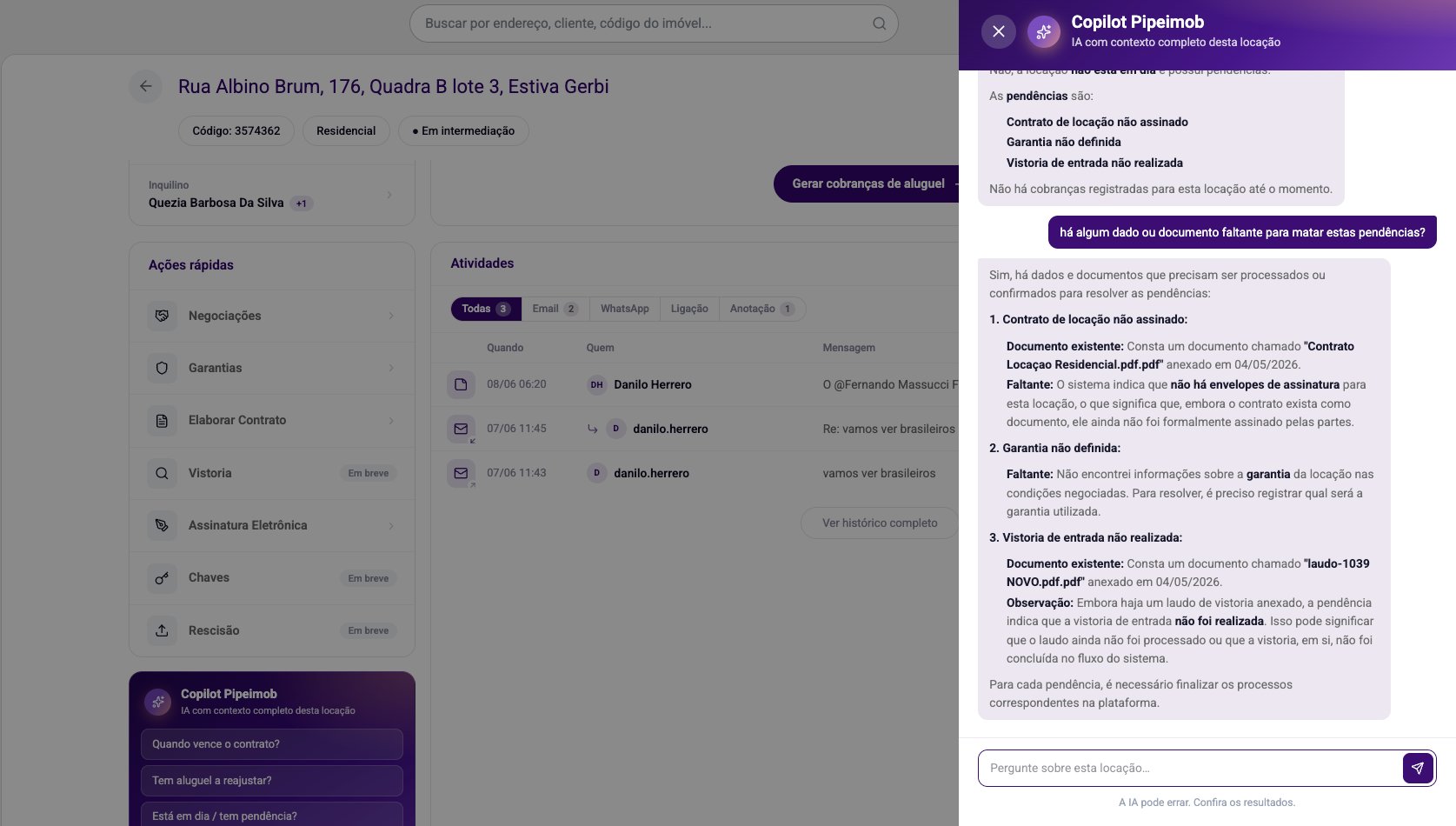
Task: Switch to the Email activities tab
Action: [555, 309]
